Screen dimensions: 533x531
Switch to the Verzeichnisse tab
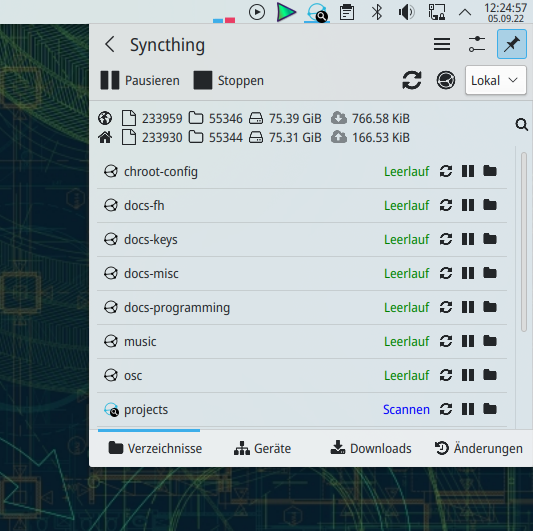155,448
